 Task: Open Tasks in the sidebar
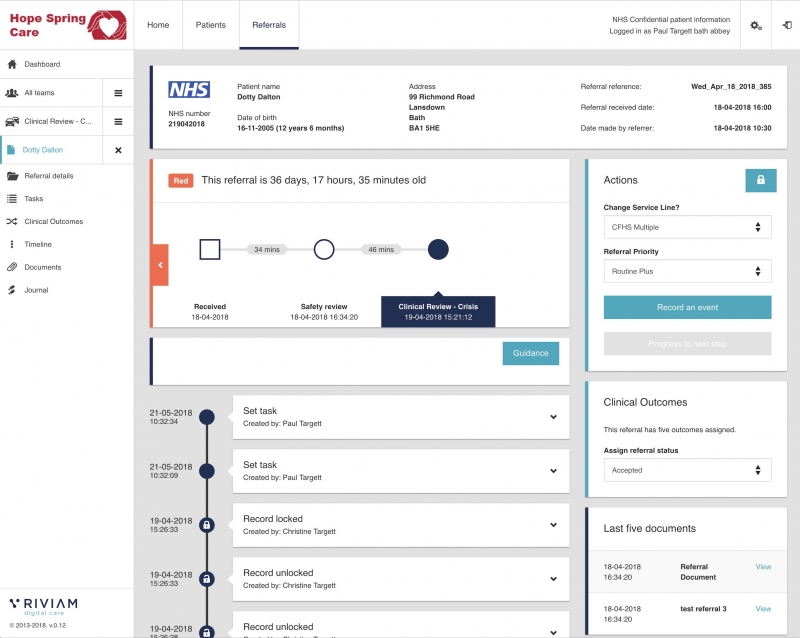click(34, 199)
